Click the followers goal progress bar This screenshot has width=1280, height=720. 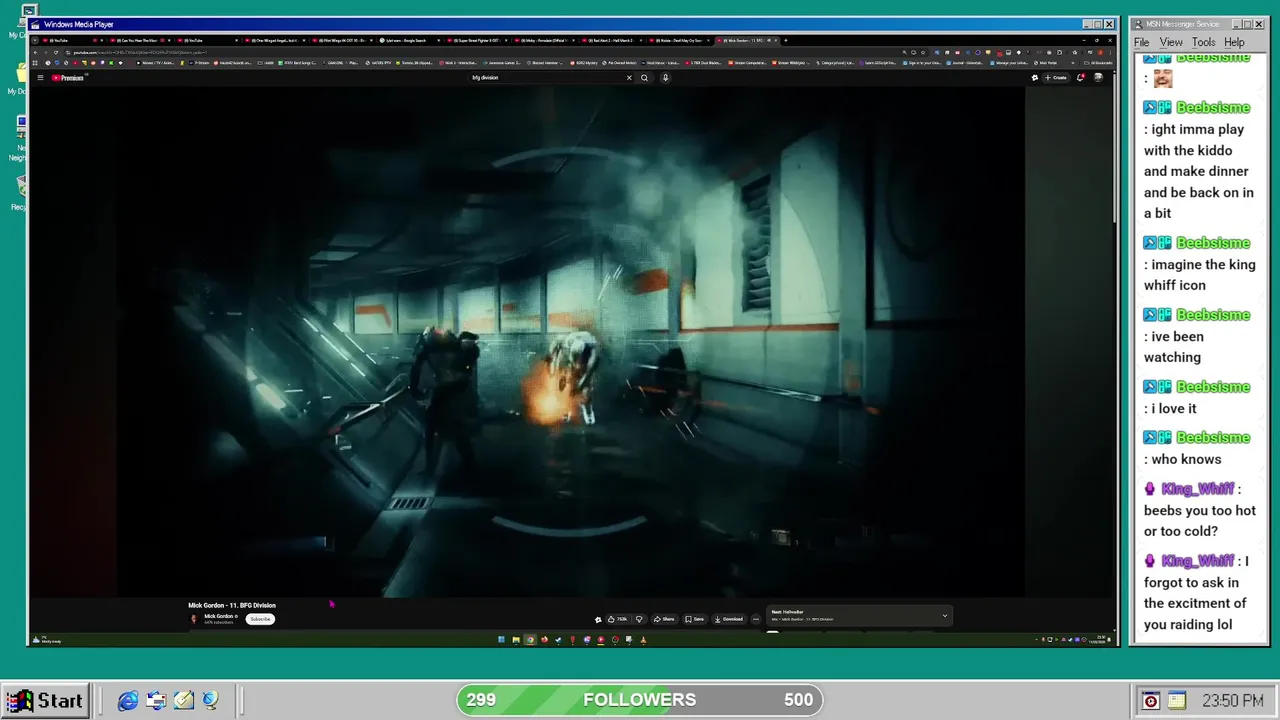(640, 700)
